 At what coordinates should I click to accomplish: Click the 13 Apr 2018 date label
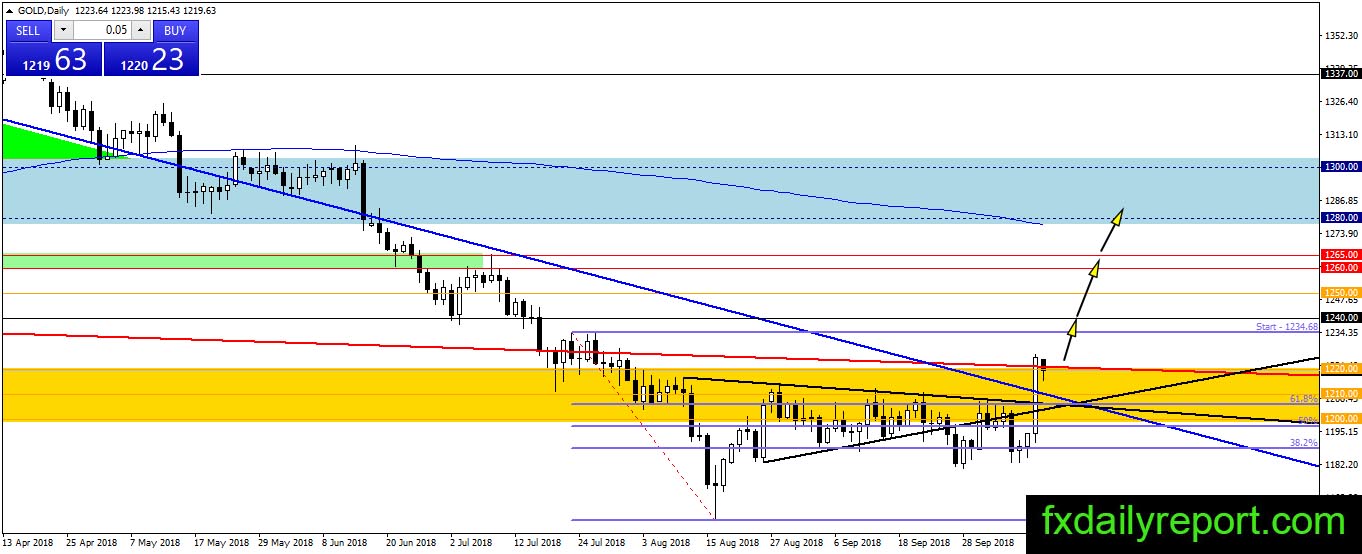point(29,542)
